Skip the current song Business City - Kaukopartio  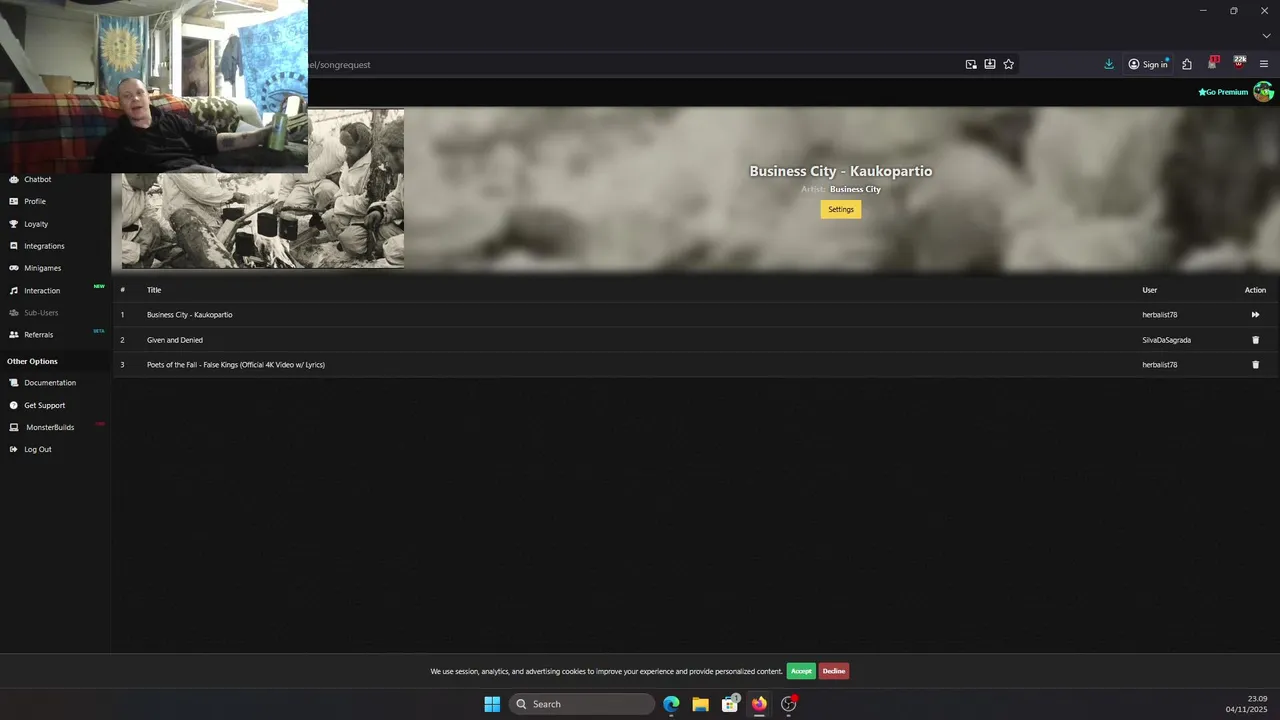[1255, 315]
